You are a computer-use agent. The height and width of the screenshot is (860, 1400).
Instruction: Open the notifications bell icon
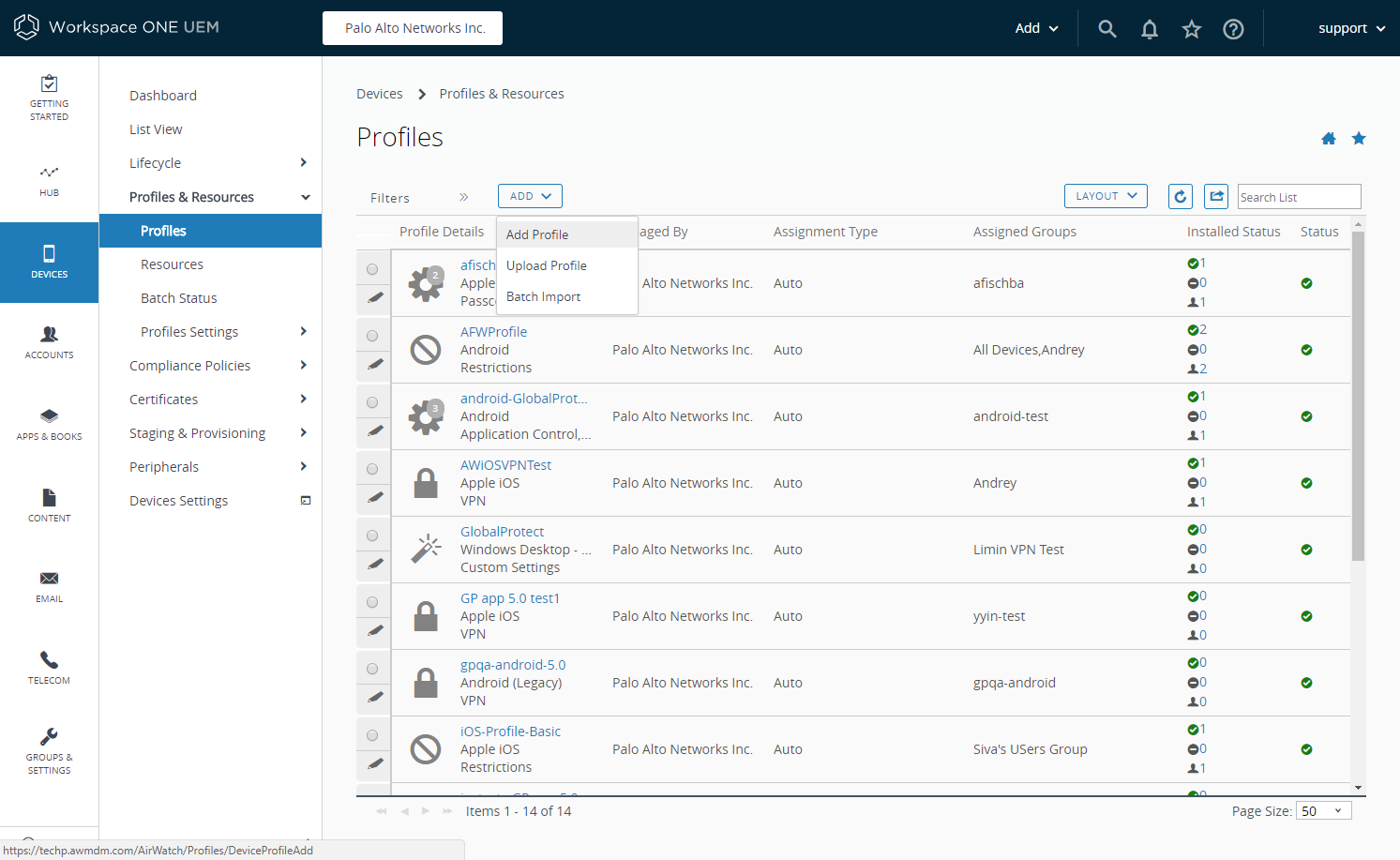[1149, 29]
